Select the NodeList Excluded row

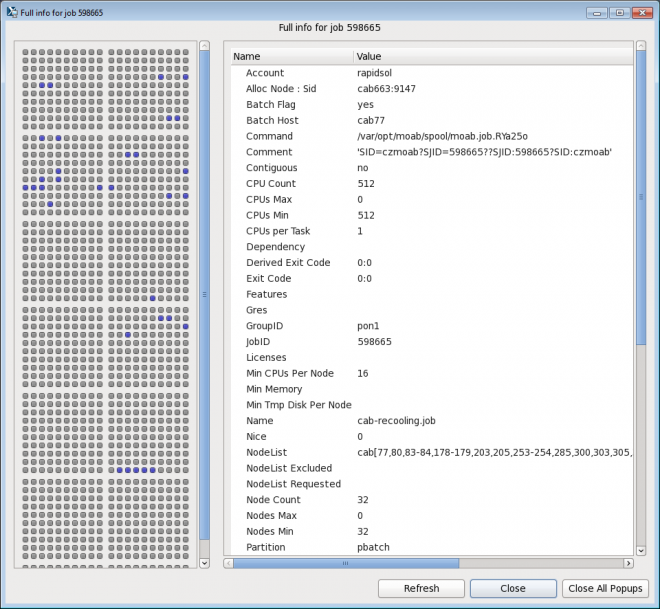(x=432, y=468)
